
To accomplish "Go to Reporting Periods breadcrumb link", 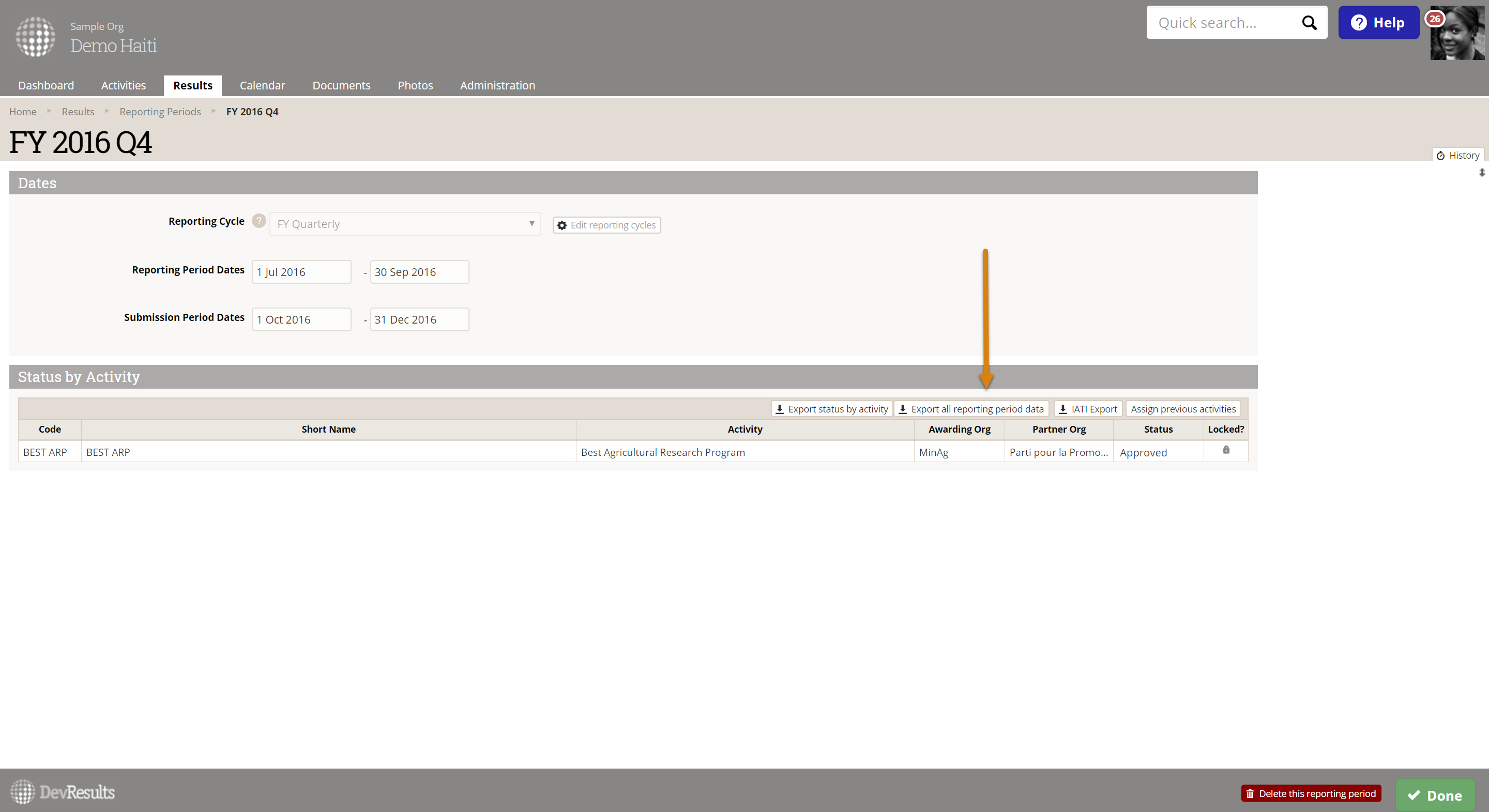I will [x=160, y=112].
